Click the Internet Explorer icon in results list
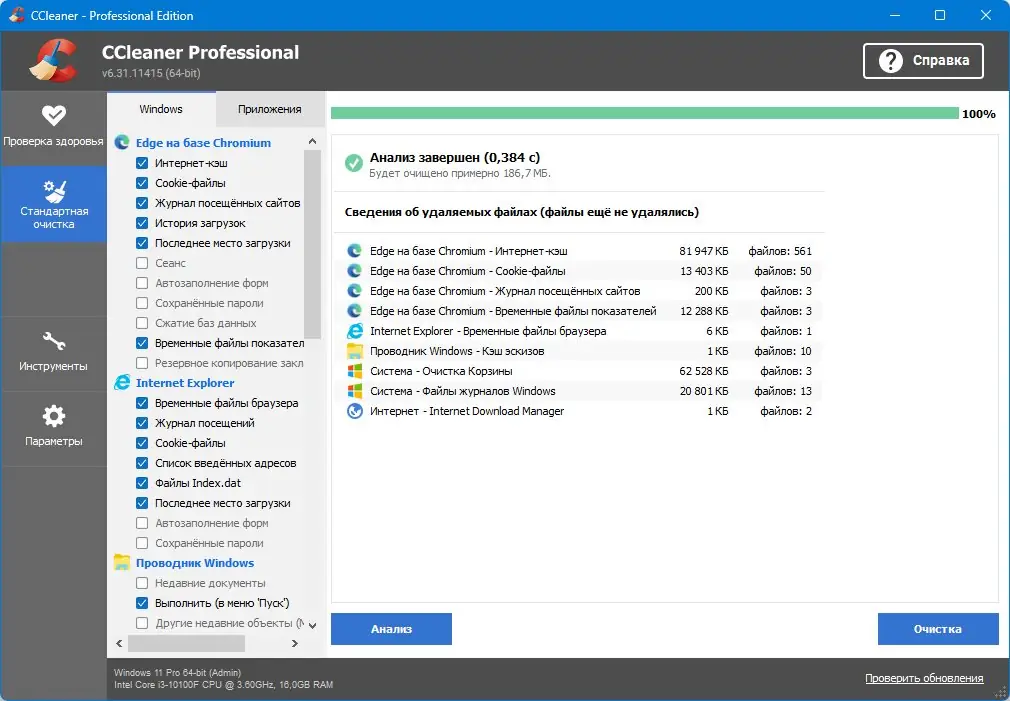 (x=353, y=331)
